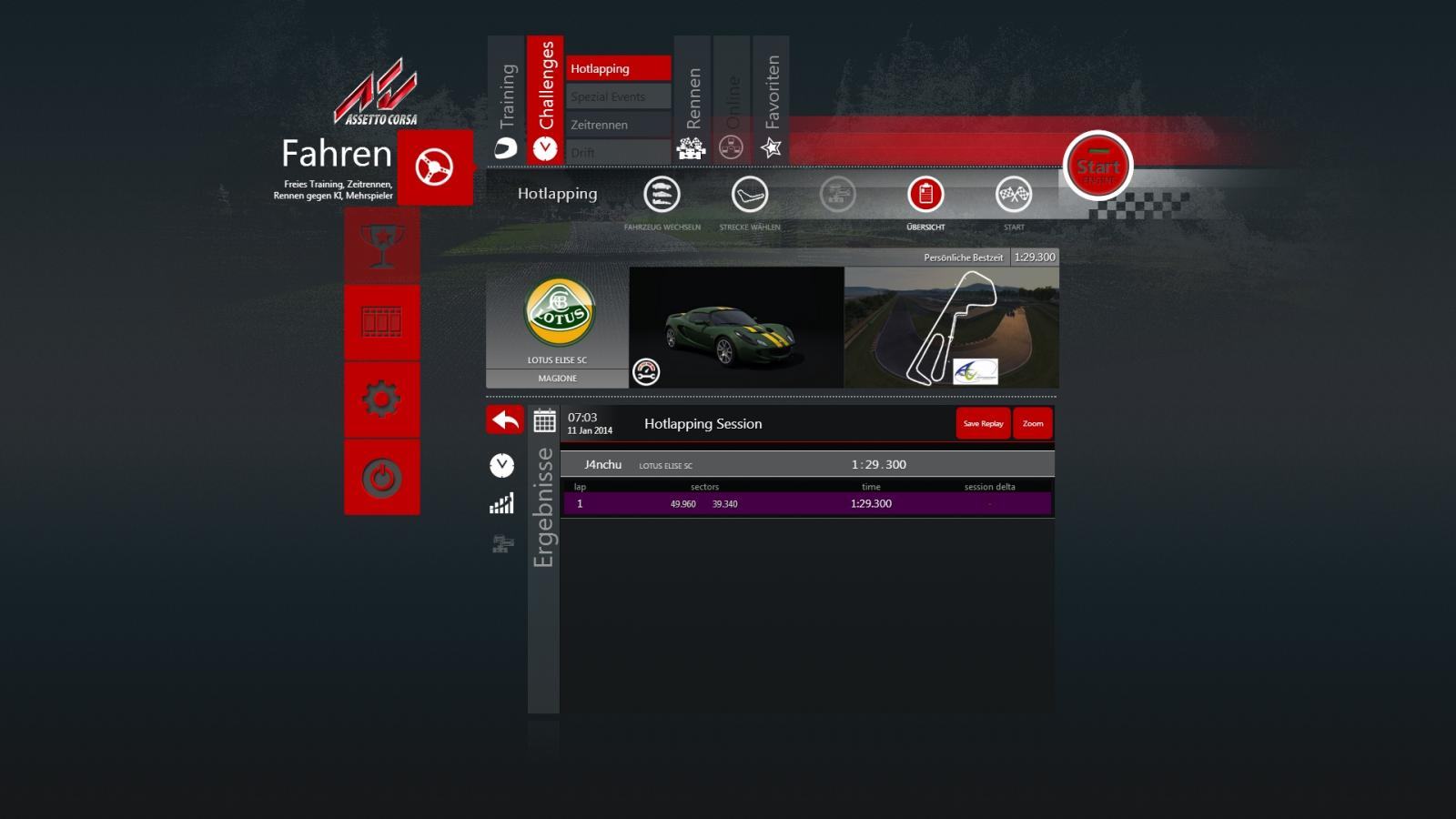Click the sector time 49.960

tap(682, 504)
